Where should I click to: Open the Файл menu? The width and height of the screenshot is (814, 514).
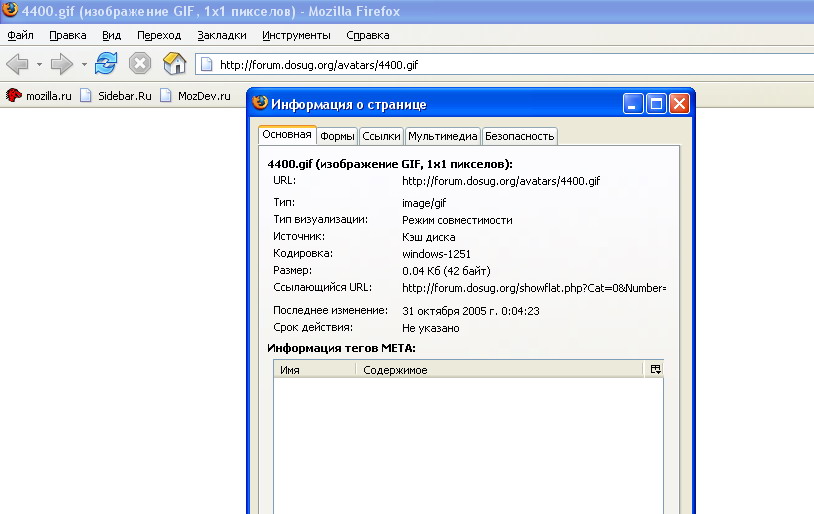[x=21, y=35]
